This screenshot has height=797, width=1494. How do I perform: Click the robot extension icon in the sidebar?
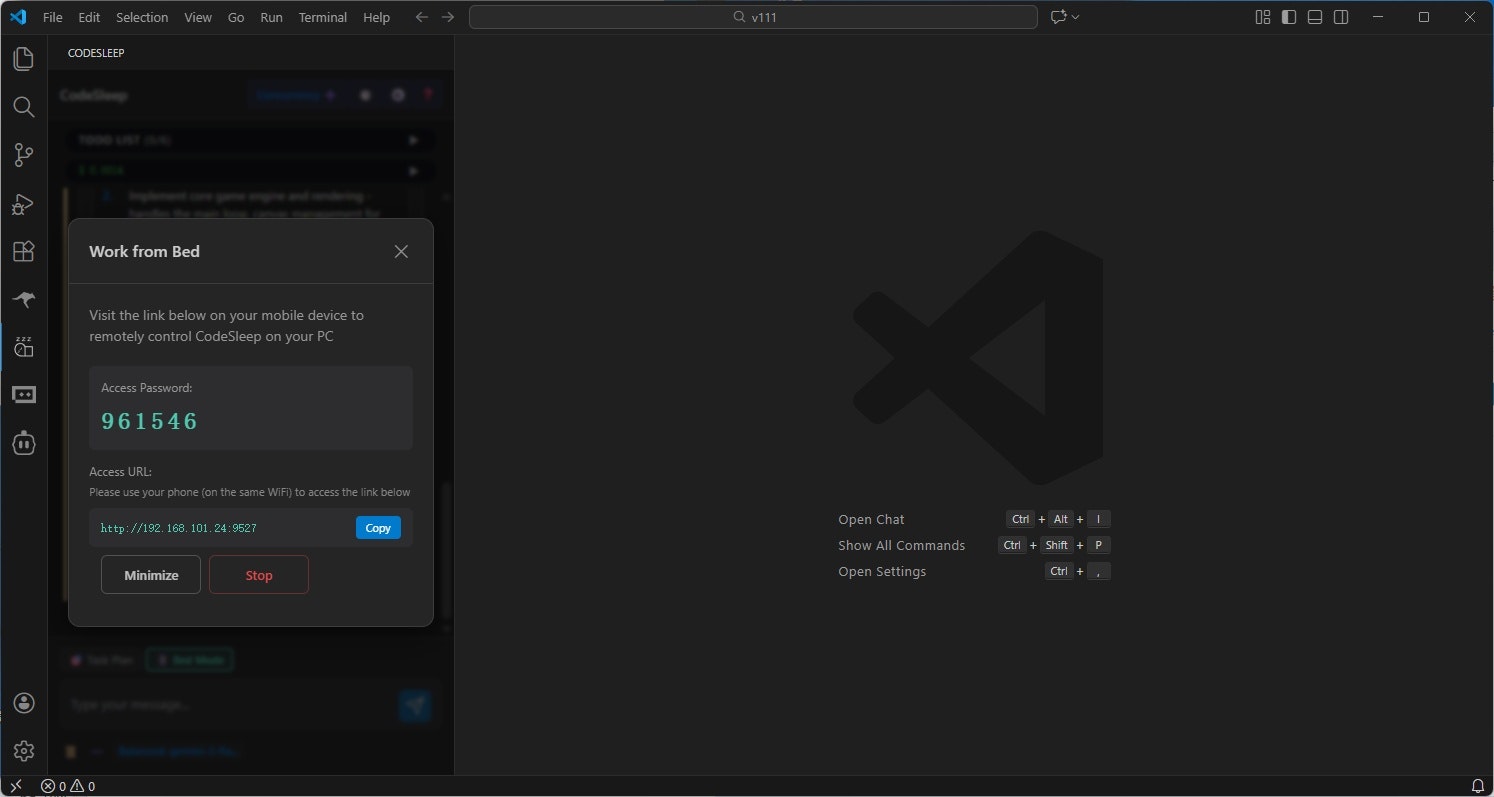pos(23,443)
